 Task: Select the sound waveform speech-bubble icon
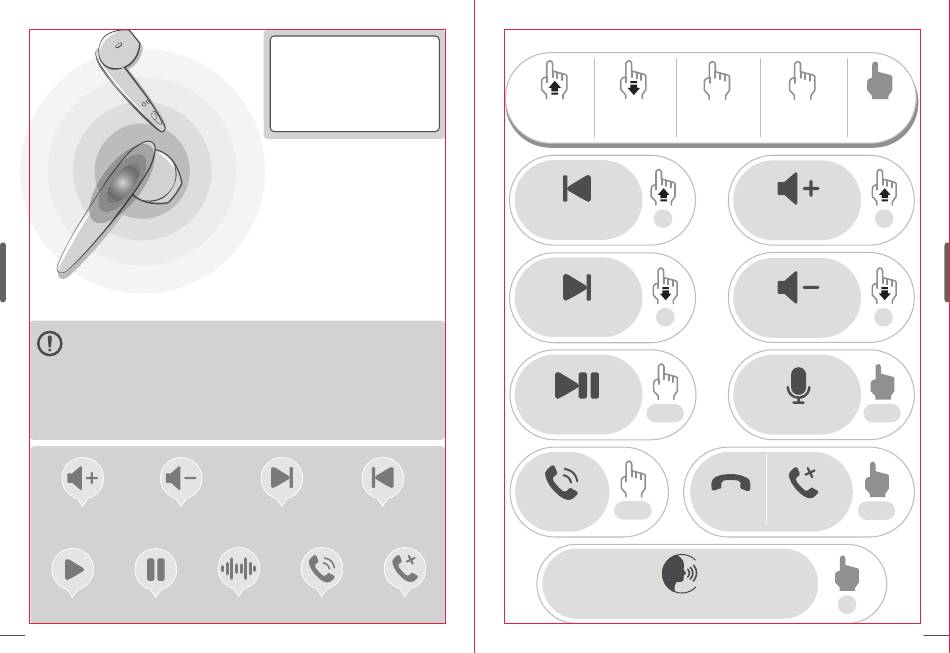point(238,571)
